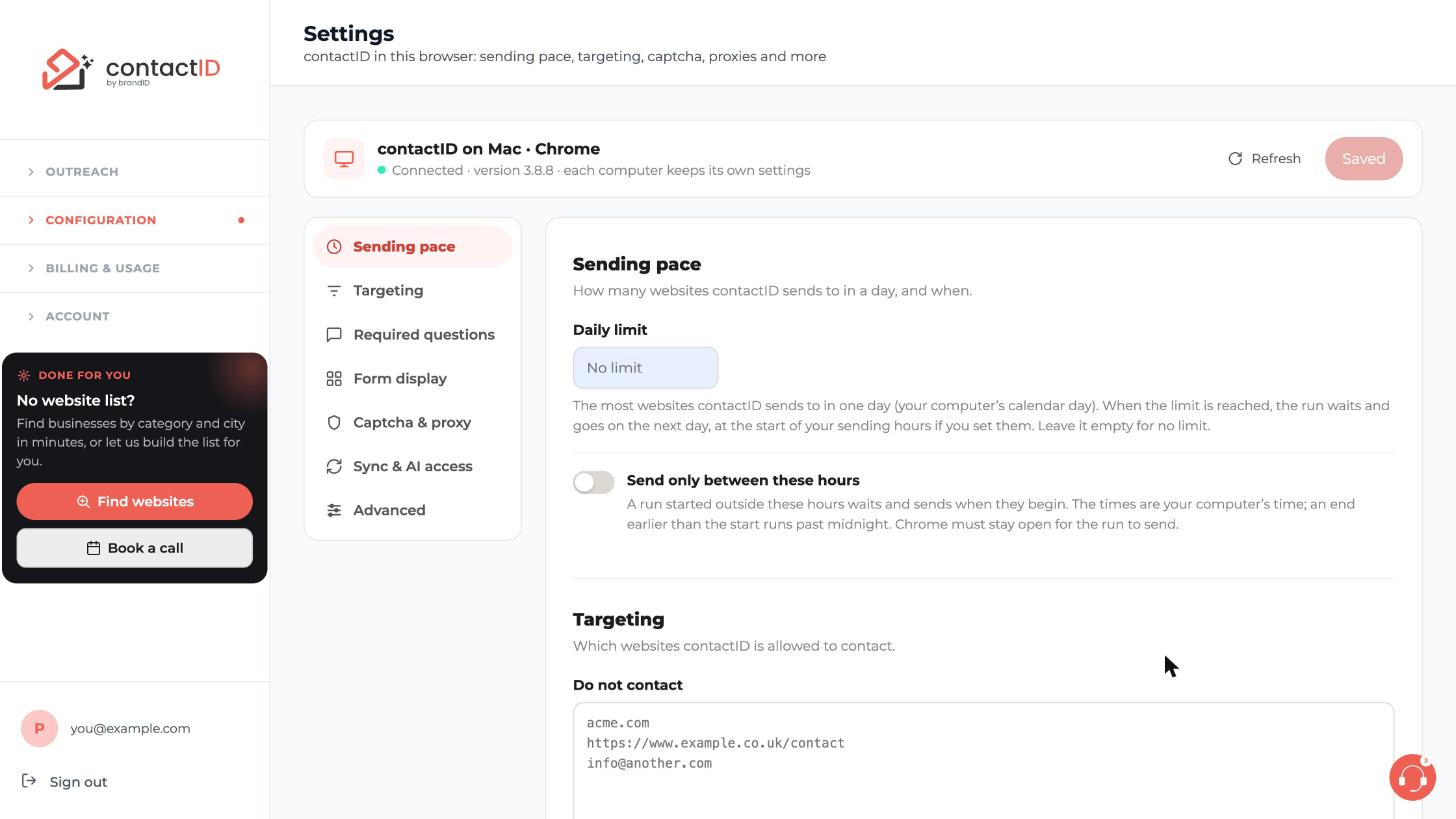Image resolution: width=1456 pixels, height=819 pixels.
Task: Open the Form display tab
Action: [413, 379]
